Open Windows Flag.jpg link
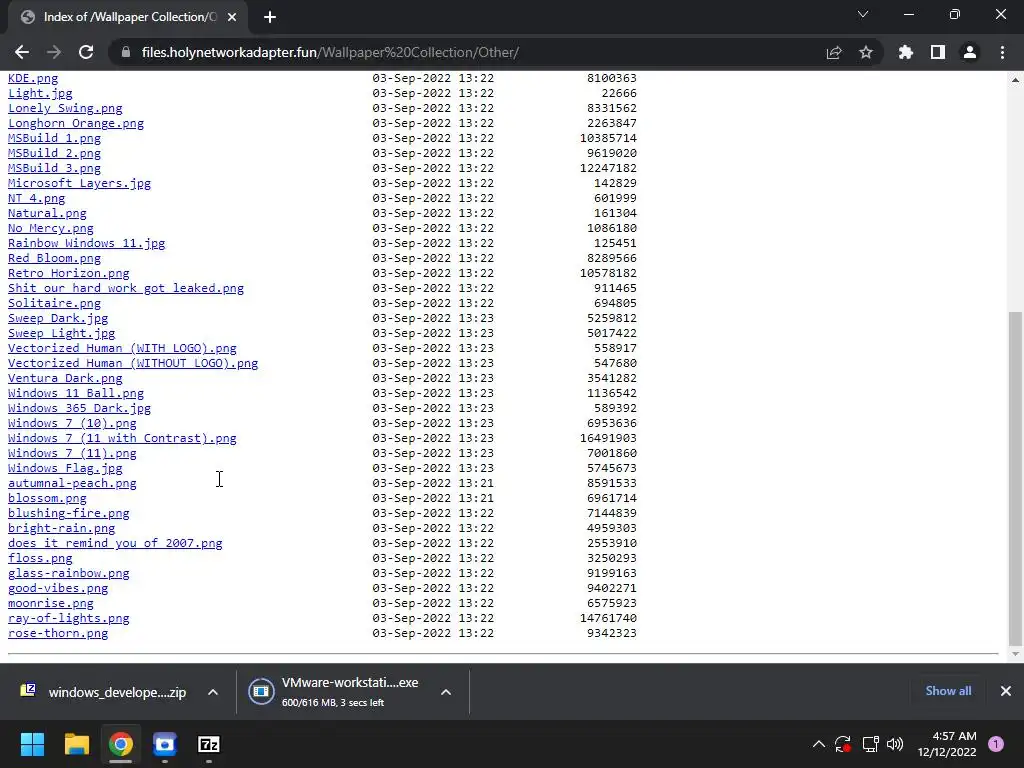1024x768 pixels. (x=65, y=469)
